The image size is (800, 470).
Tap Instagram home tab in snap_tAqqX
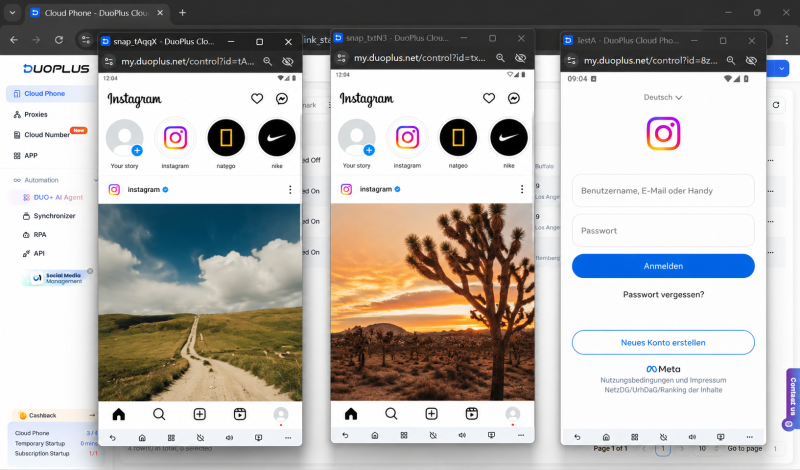point(119,414)
